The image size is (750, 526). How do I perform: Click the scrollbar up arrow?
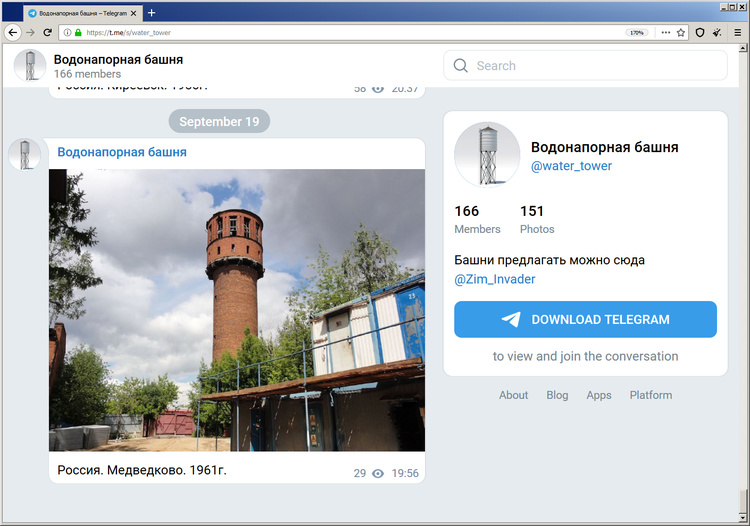click(743, 48)
